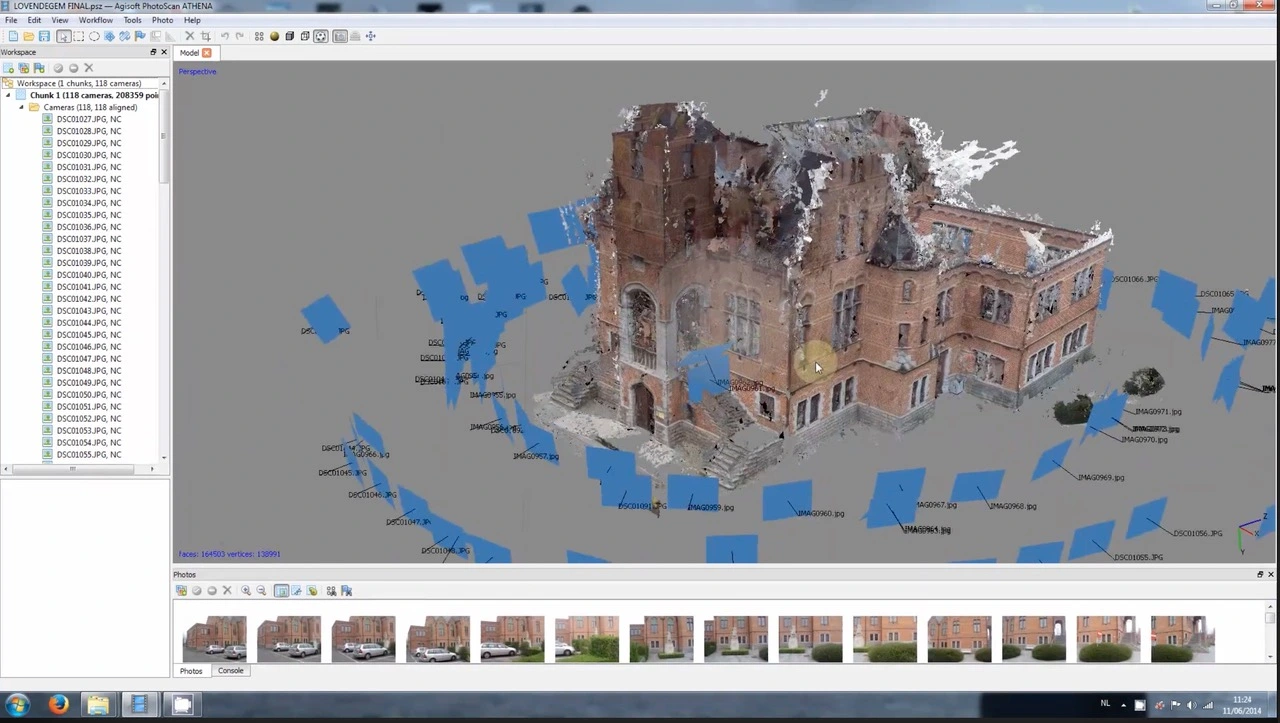Zoom in on photo thumbnails
The image size is (1280, 723).
pos(246,591)
